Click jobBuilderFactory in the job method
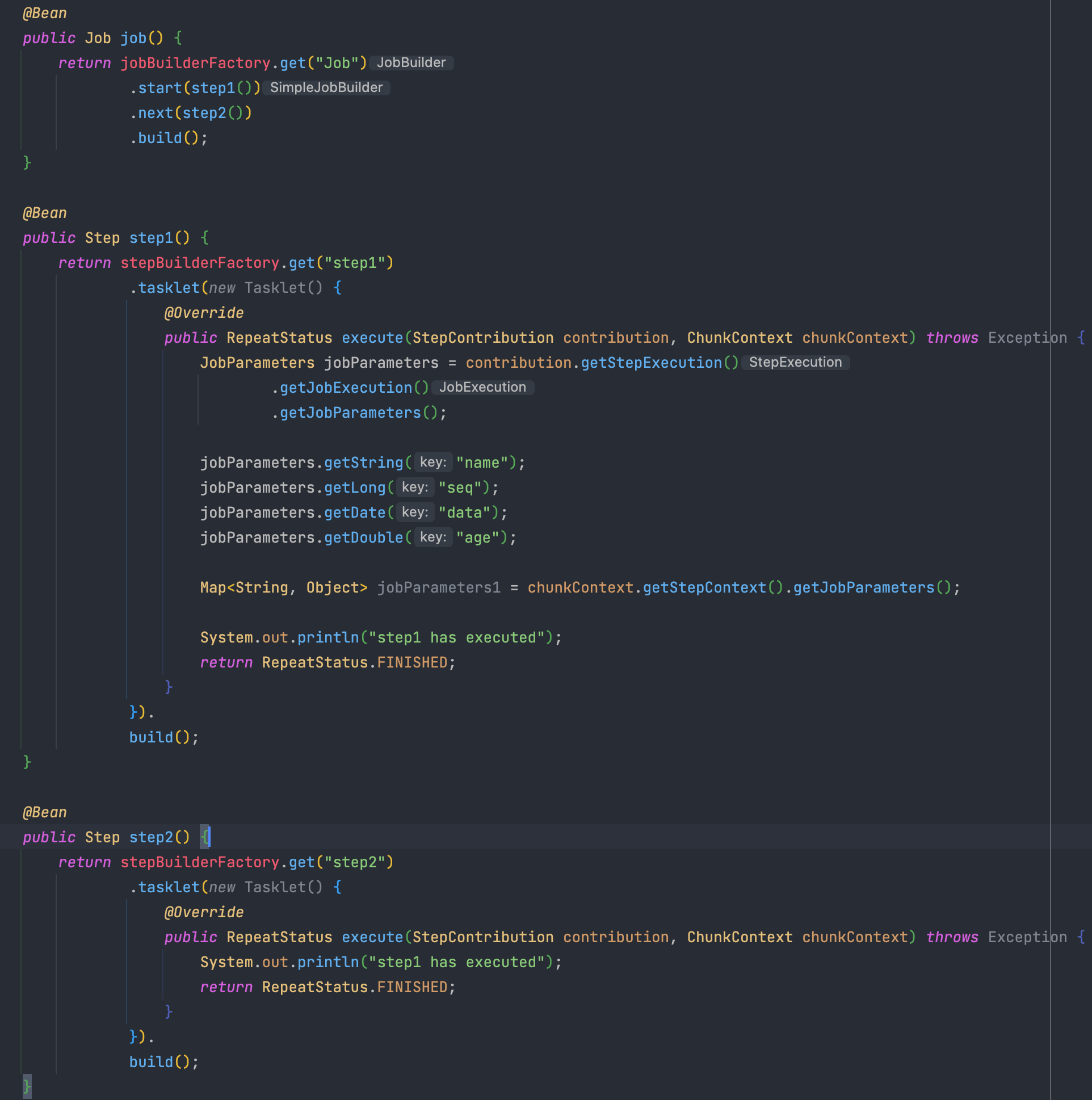The image size is (1092, 1100). point(195,63)
